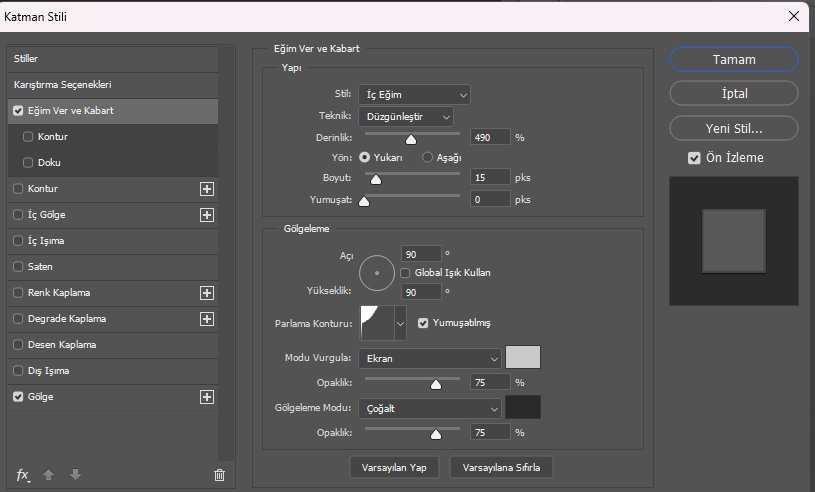Open the fx effects menu icon
Screen dimensions: 815x492
tap(23, 475)
